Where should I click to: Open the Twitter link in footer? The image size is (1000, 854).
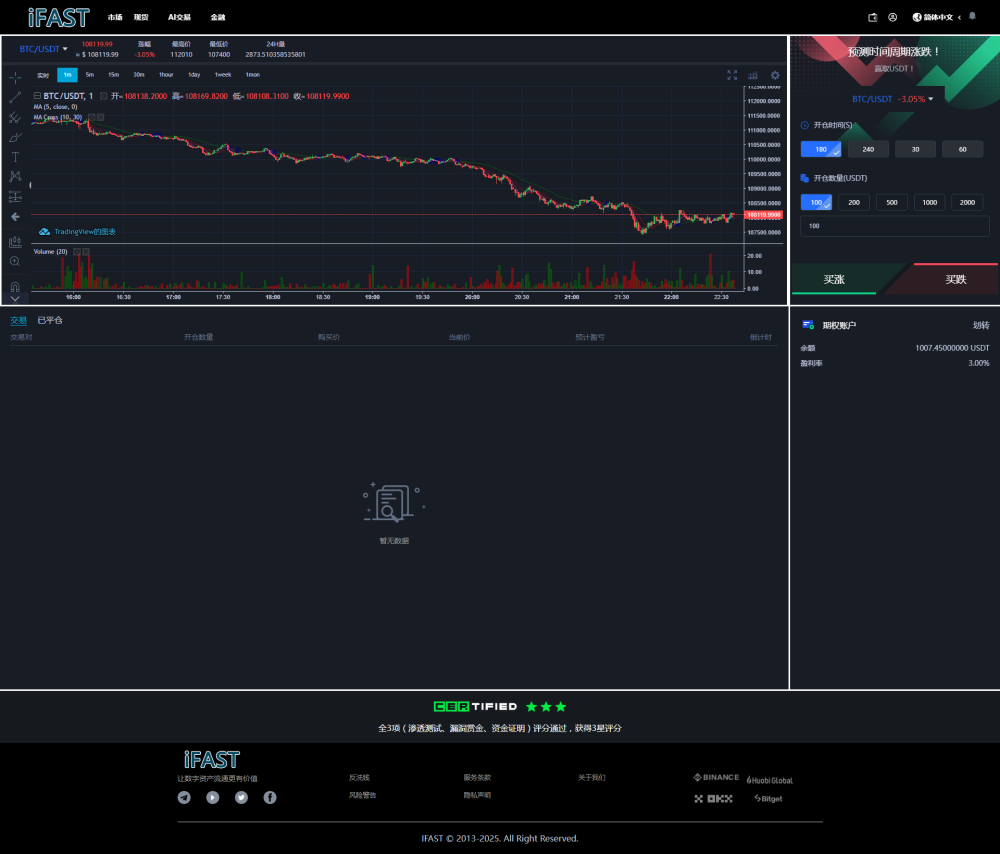click(241, 797)
